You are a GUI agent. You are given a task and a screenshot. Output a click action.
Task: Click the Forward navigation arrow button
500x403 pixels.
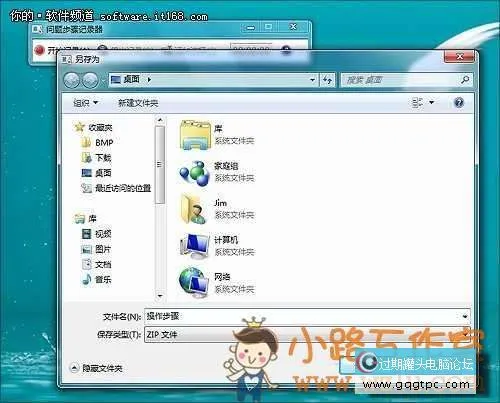coord(90,80)
